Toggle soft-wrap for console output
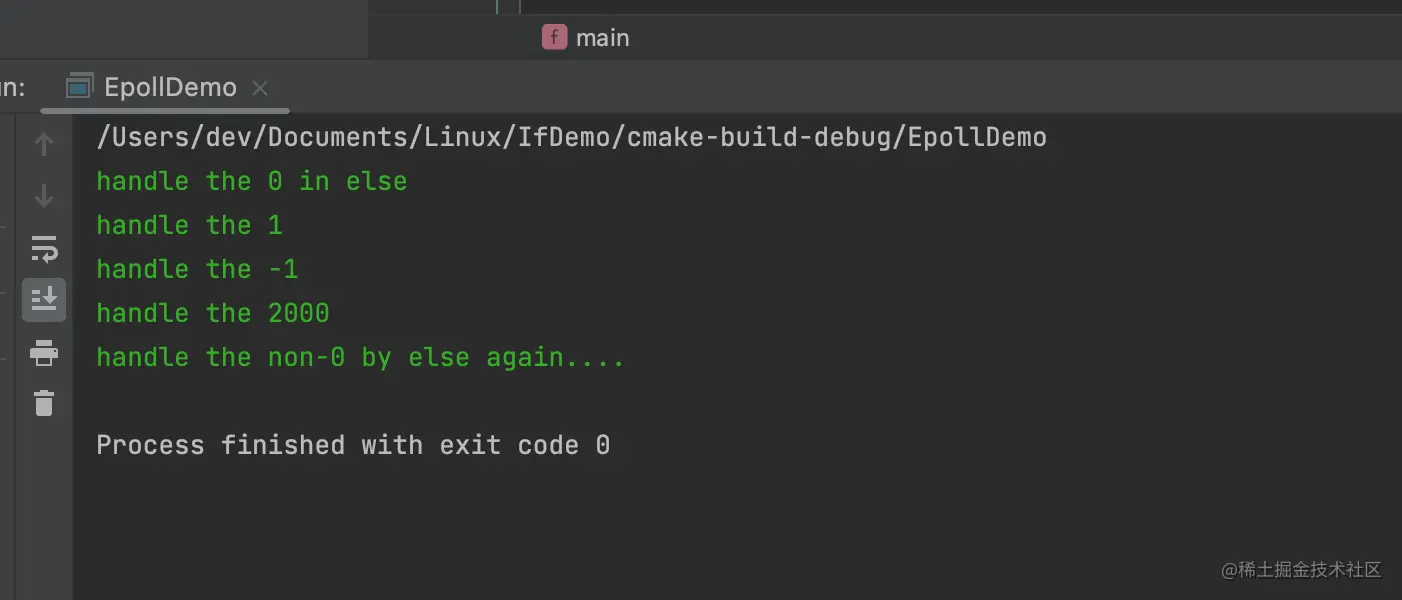Image resolution: width=1402 pixels, height=600 pixels. [44, 248]
